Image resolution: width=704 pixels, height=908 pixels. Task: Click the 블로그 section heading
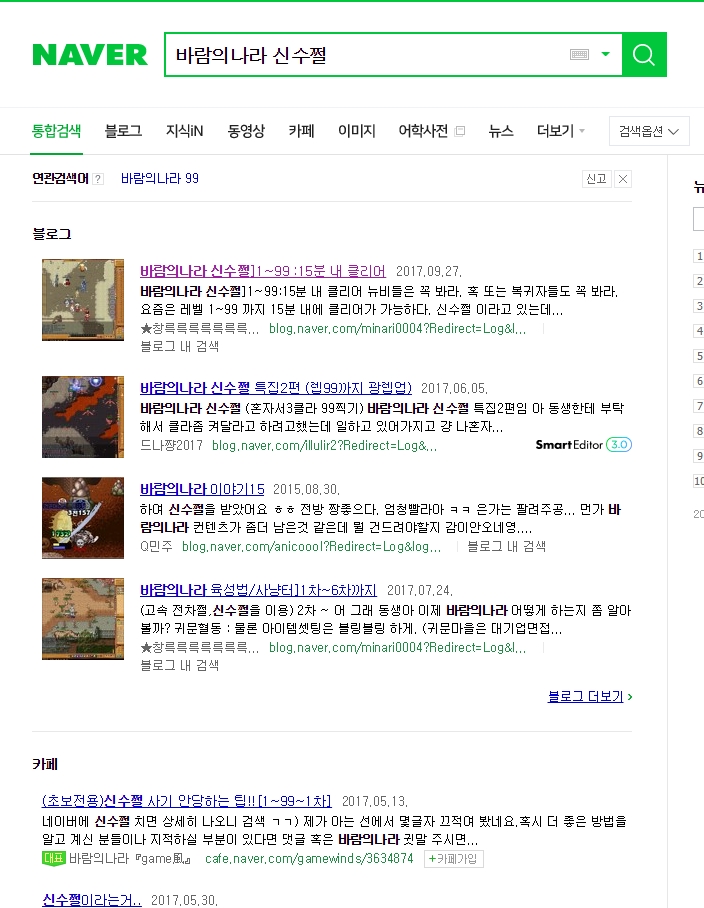click(x=52, y=234)
